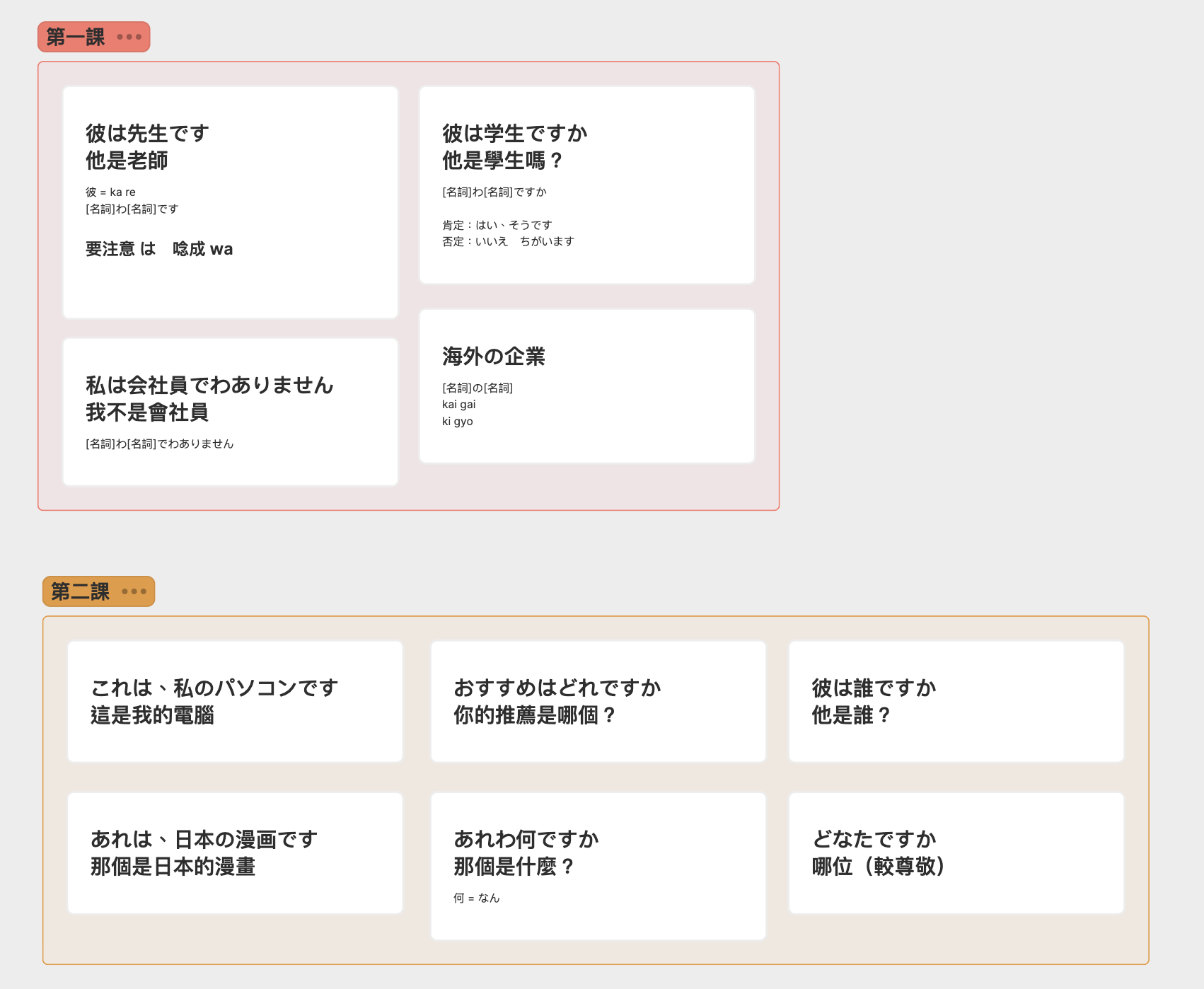Open the 第二課 section options (three dots)
Screen dimensions: 1204x989
pyautogui.click(x=134, y=591)
